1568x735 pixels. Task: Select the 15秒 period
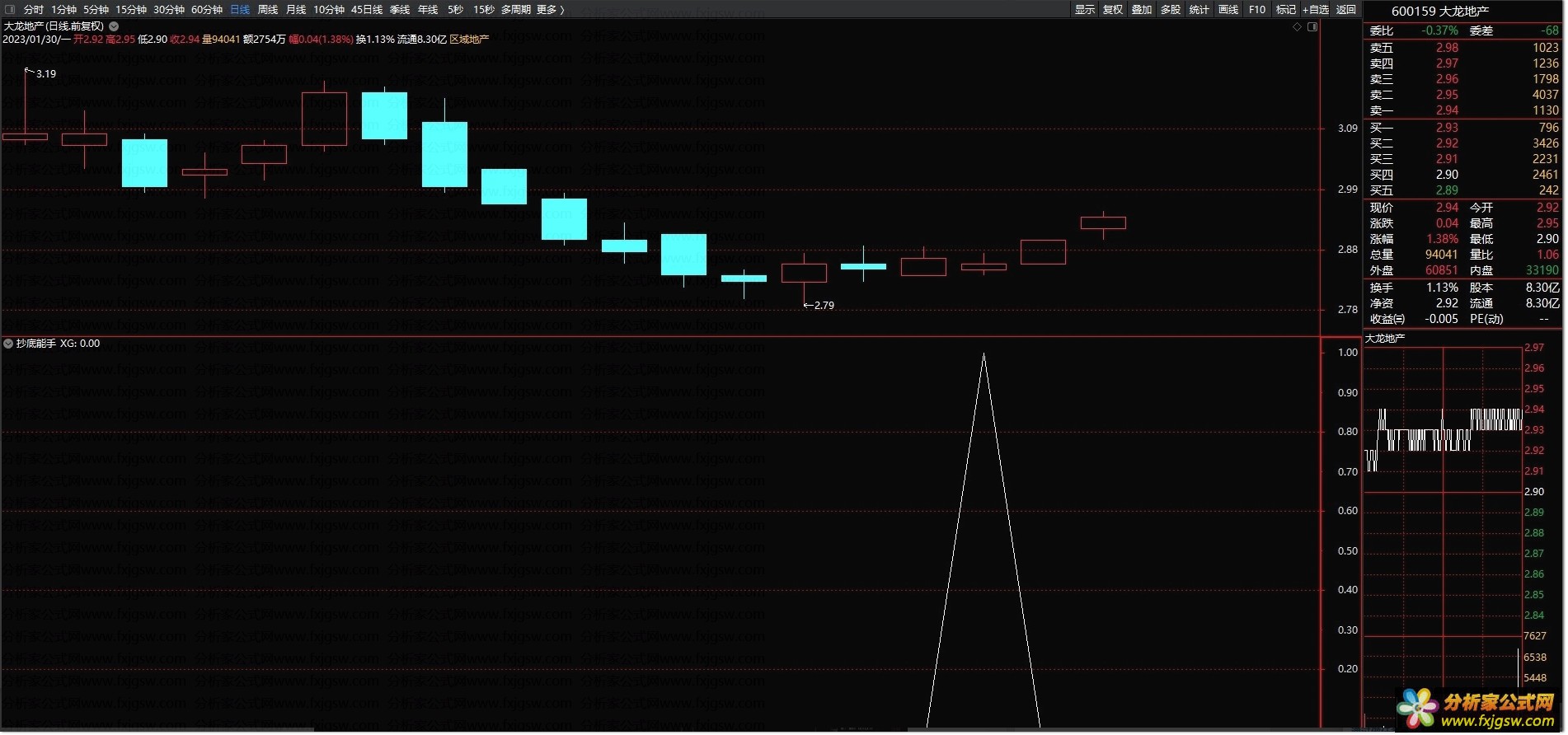[484, 10]
